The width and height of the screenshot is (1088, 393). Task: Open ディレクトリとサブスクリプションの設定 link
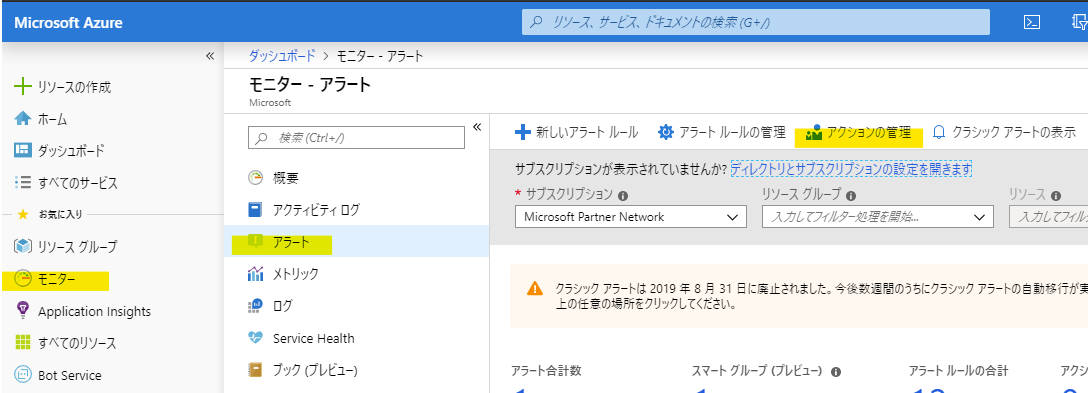click(851, 168)
